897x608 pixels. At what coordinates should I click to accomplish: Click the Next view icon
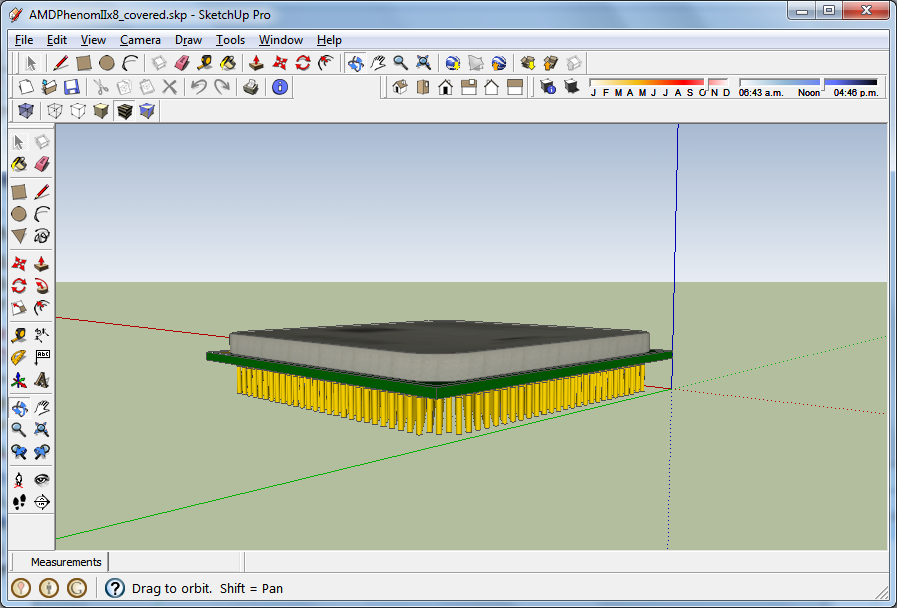42,452
